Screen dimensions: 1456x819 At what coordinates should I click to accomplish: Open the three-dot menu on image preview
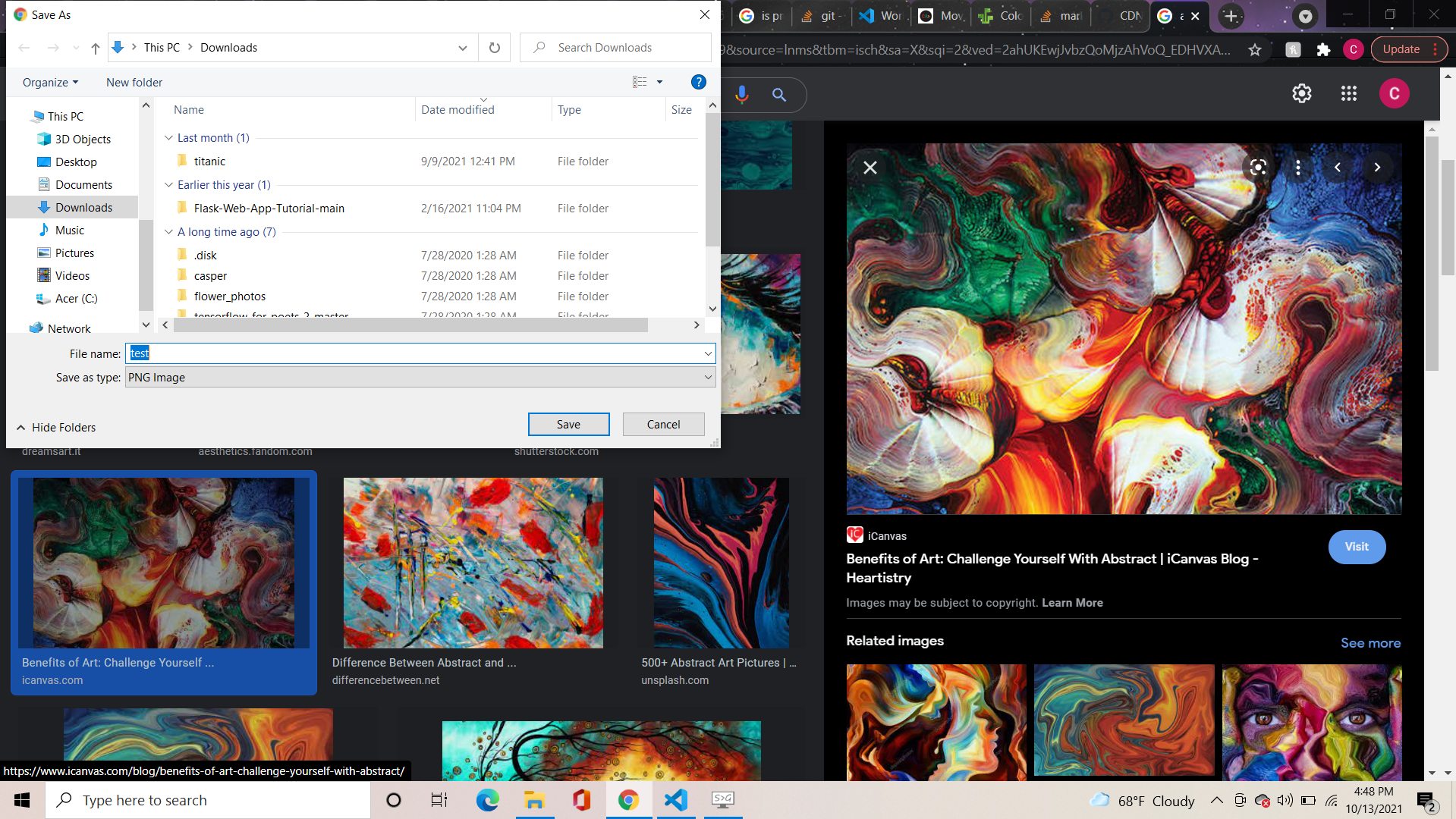1297,168
